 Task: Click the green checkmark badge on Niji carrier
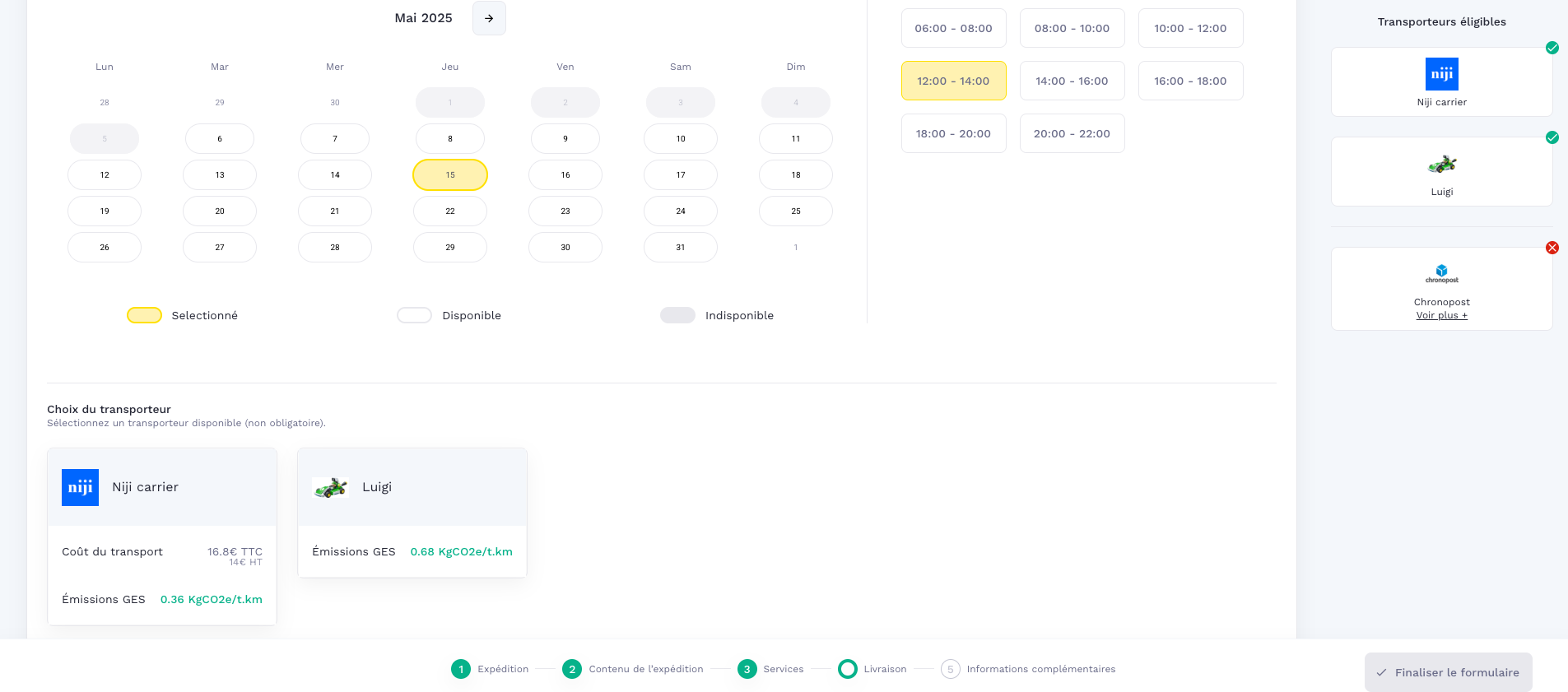click(x=1552, y=48)
